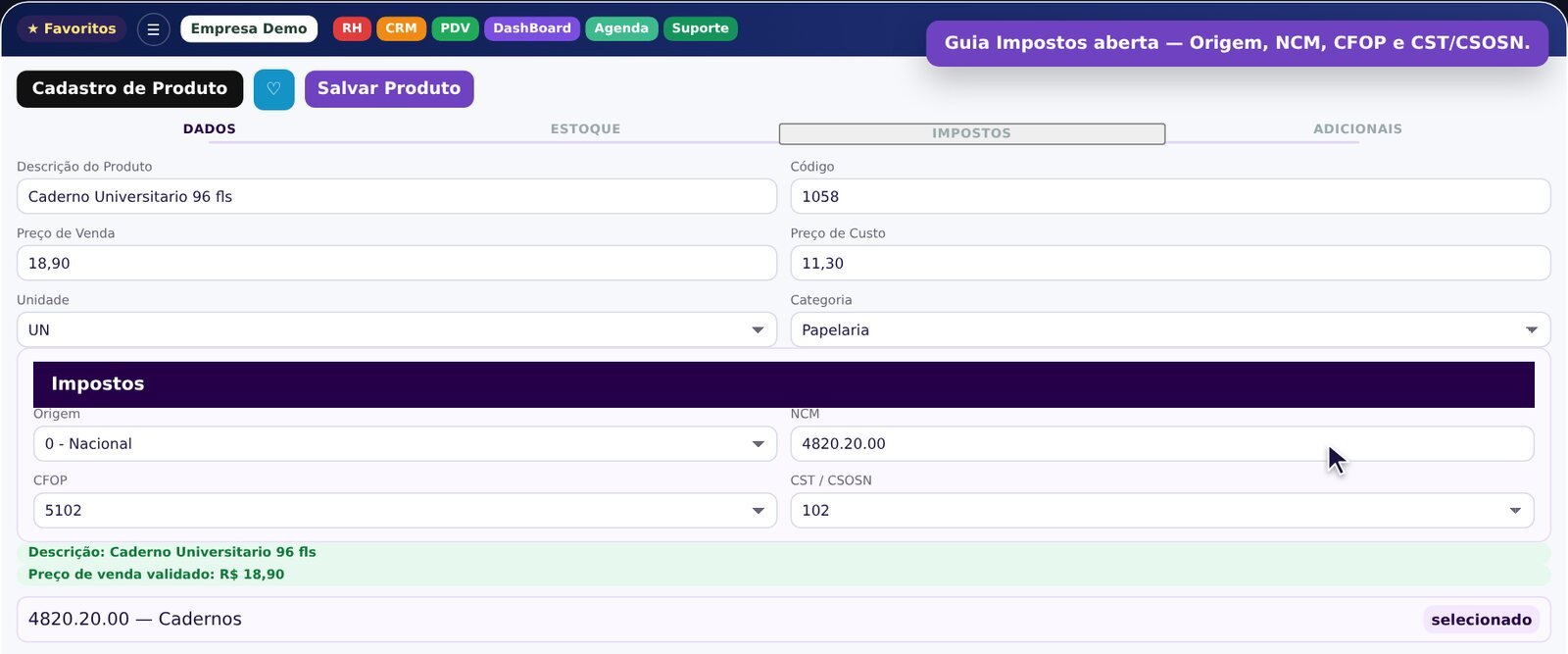
Task: Switch to the ADICIONAIS tab
Action: pyautogui.click(x=1357, y=129)
